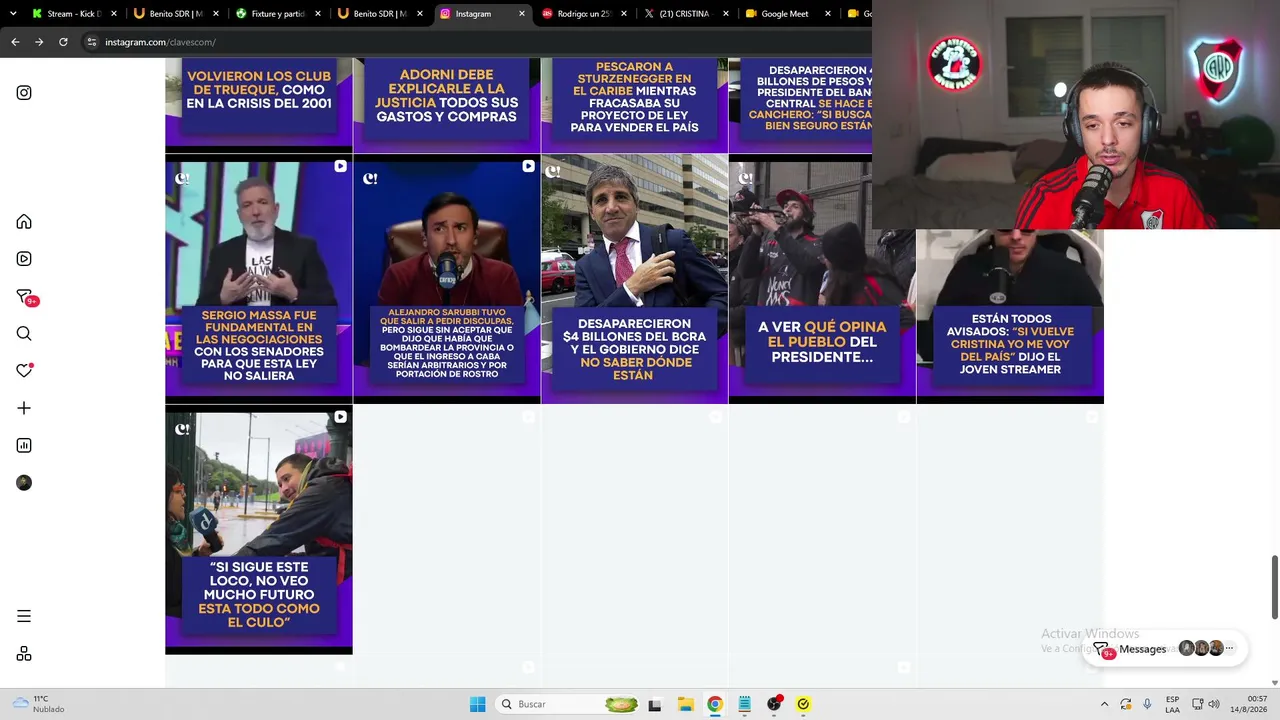The image size is (1280, 720).
Task: Open Instagram search from sidebar
Action: coord(24,334)
